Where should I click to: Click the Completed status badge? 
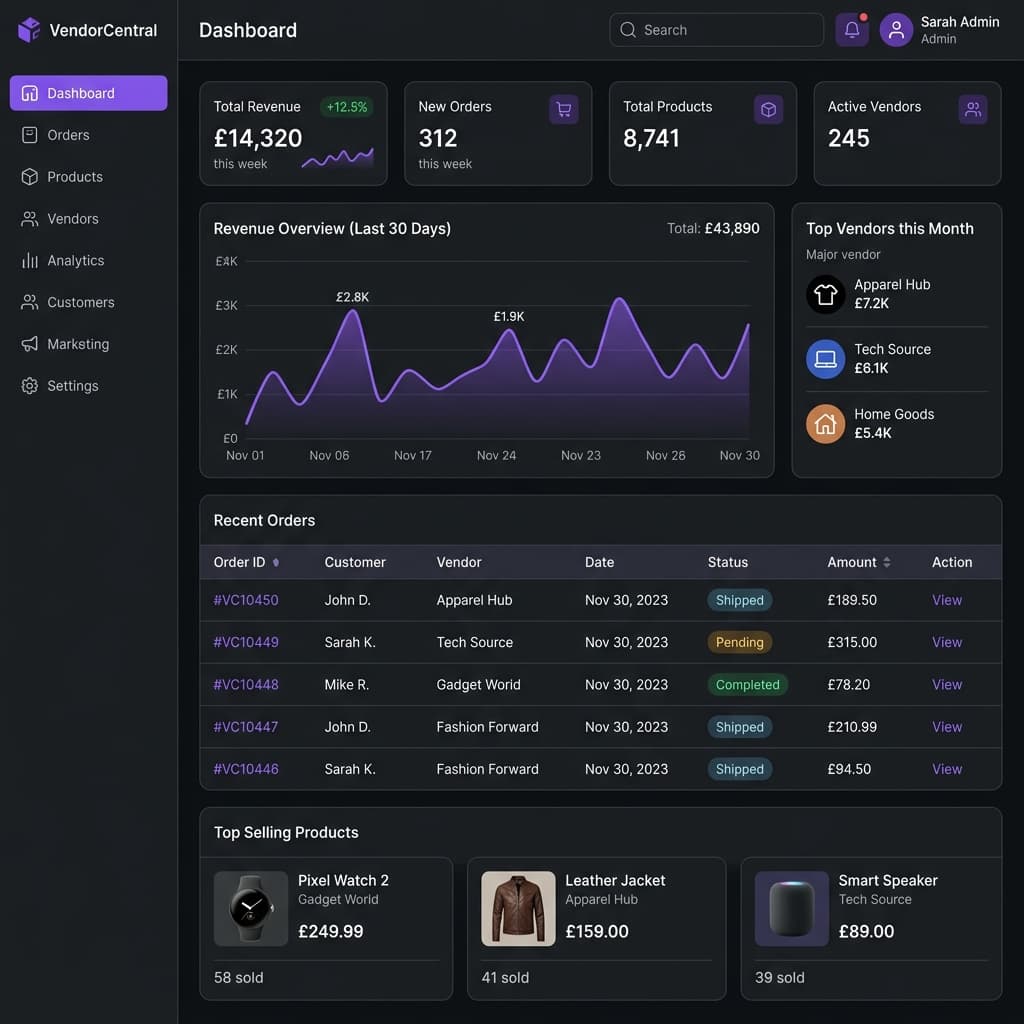point(747,685)
